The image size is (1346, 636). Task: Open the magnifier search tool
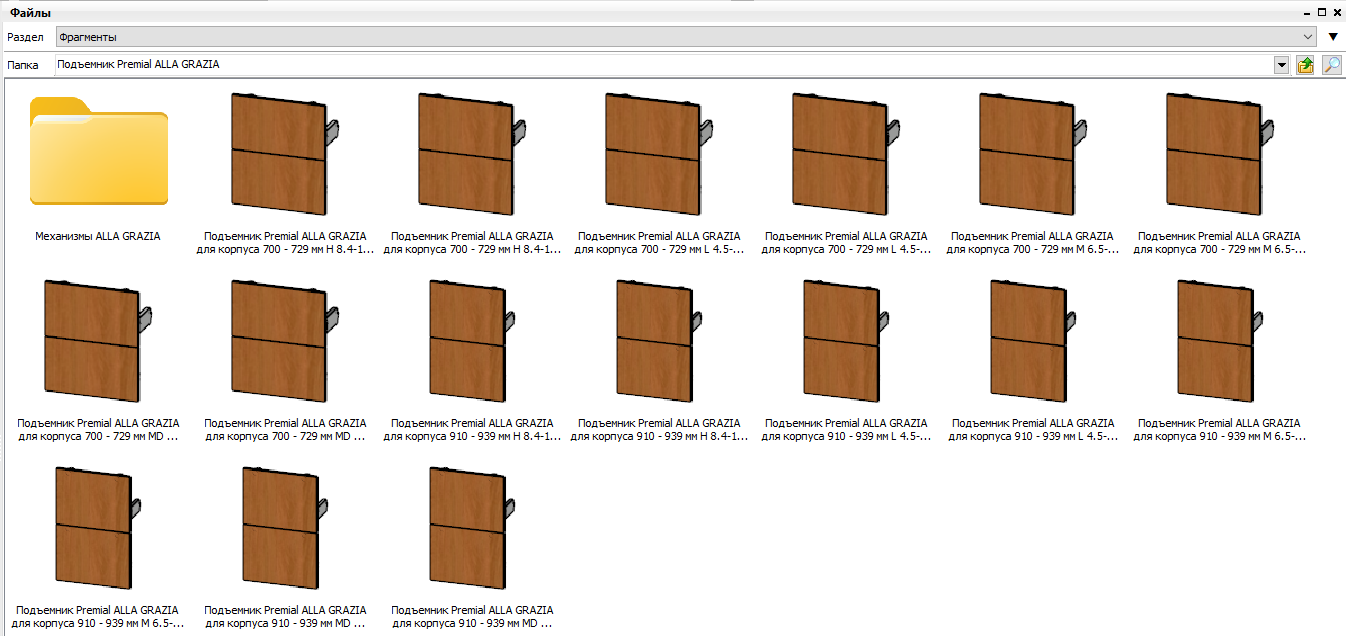click(1332, 65)
